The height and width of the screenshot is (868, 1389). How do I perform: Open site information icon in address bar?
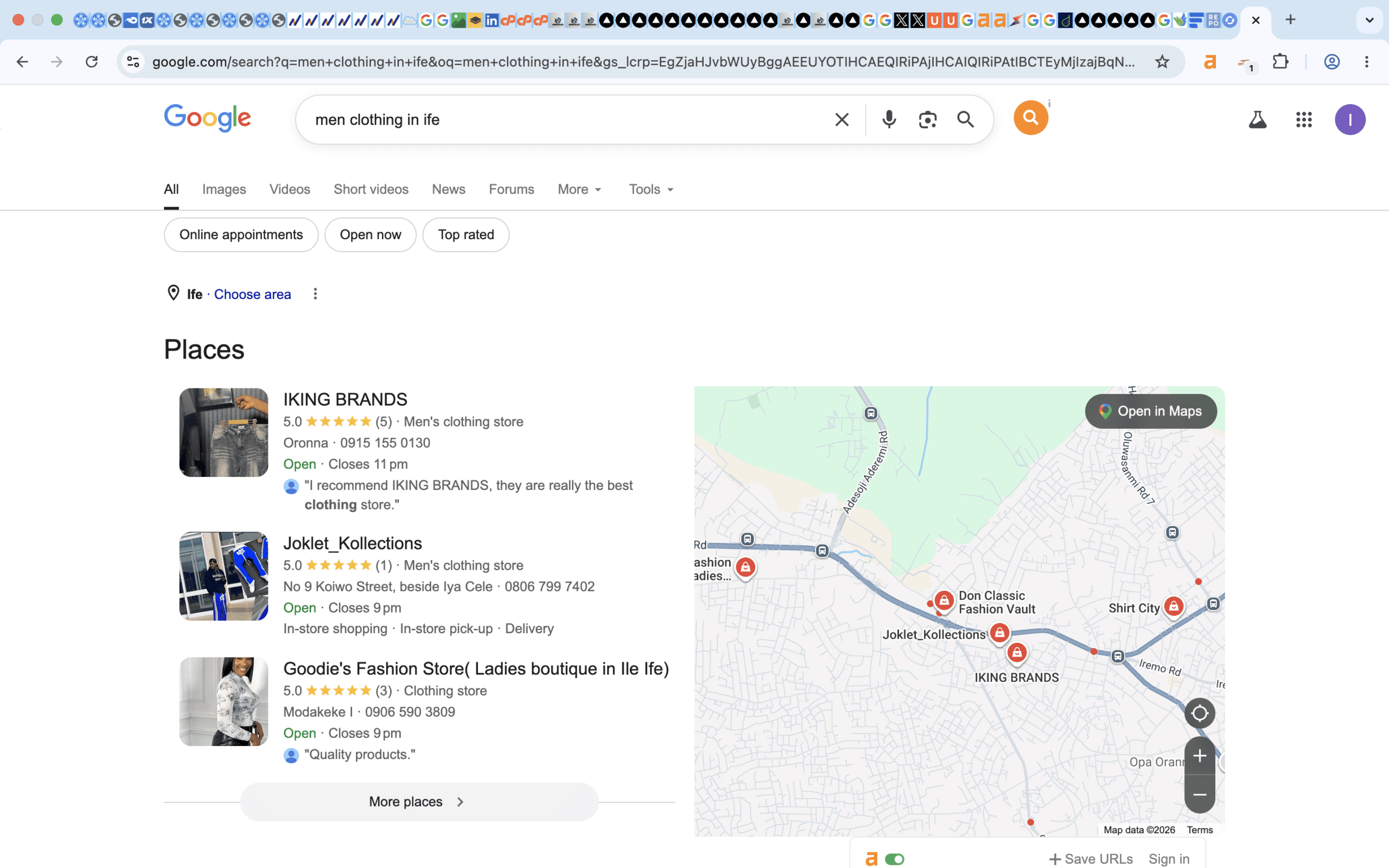pos(133,62)
